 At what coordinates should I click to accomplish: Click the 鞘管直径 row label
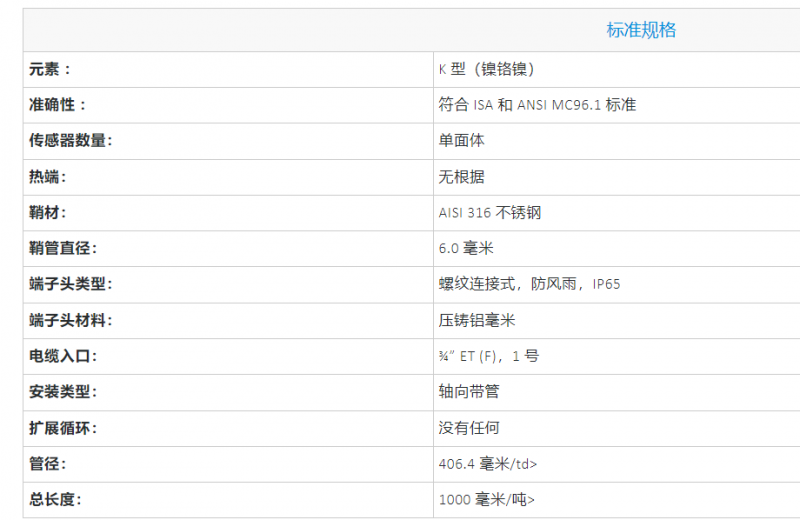point(64,249)
